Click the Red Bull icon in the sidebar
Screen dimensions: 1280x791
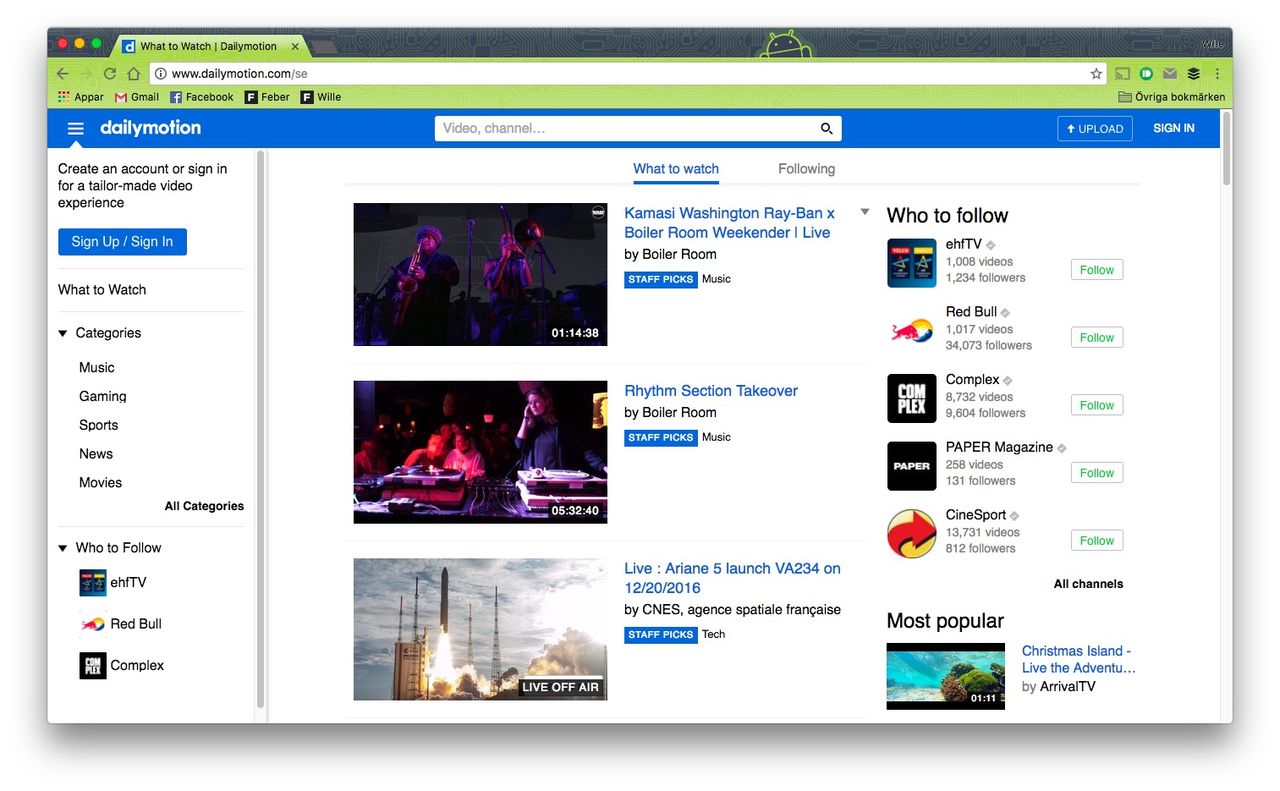click(x=93, y=624)
